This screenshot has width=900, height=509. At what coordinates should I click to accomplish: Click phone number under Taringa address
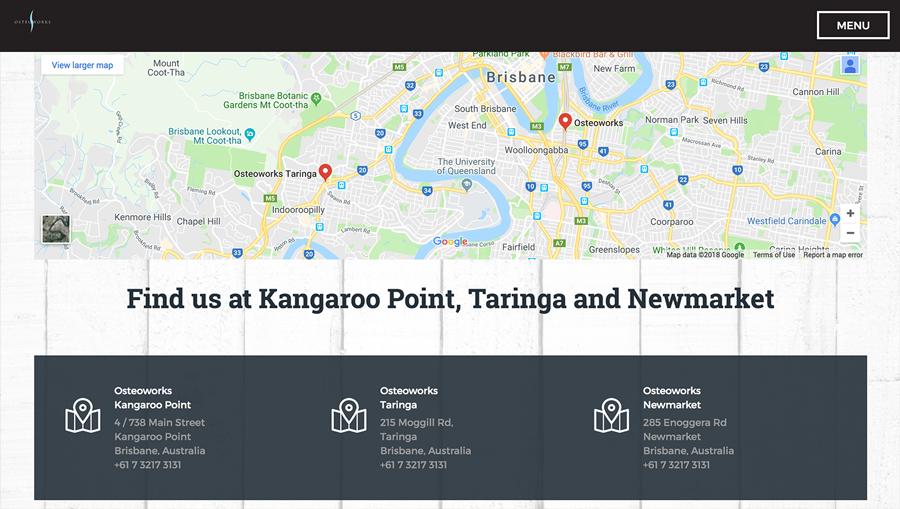tap(413, 465)
